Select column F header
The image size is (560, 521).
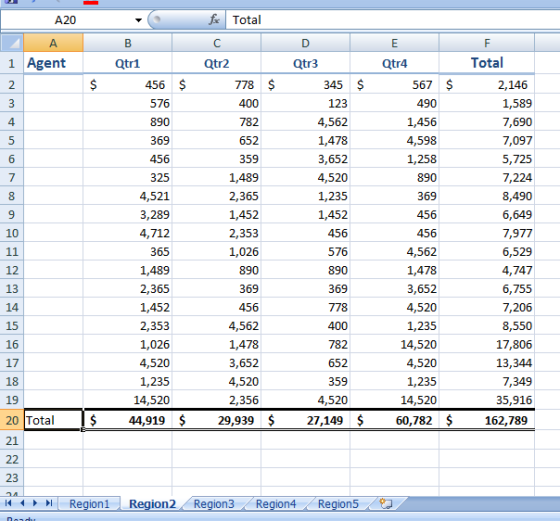pyautogui.click(x=487, y=43)
